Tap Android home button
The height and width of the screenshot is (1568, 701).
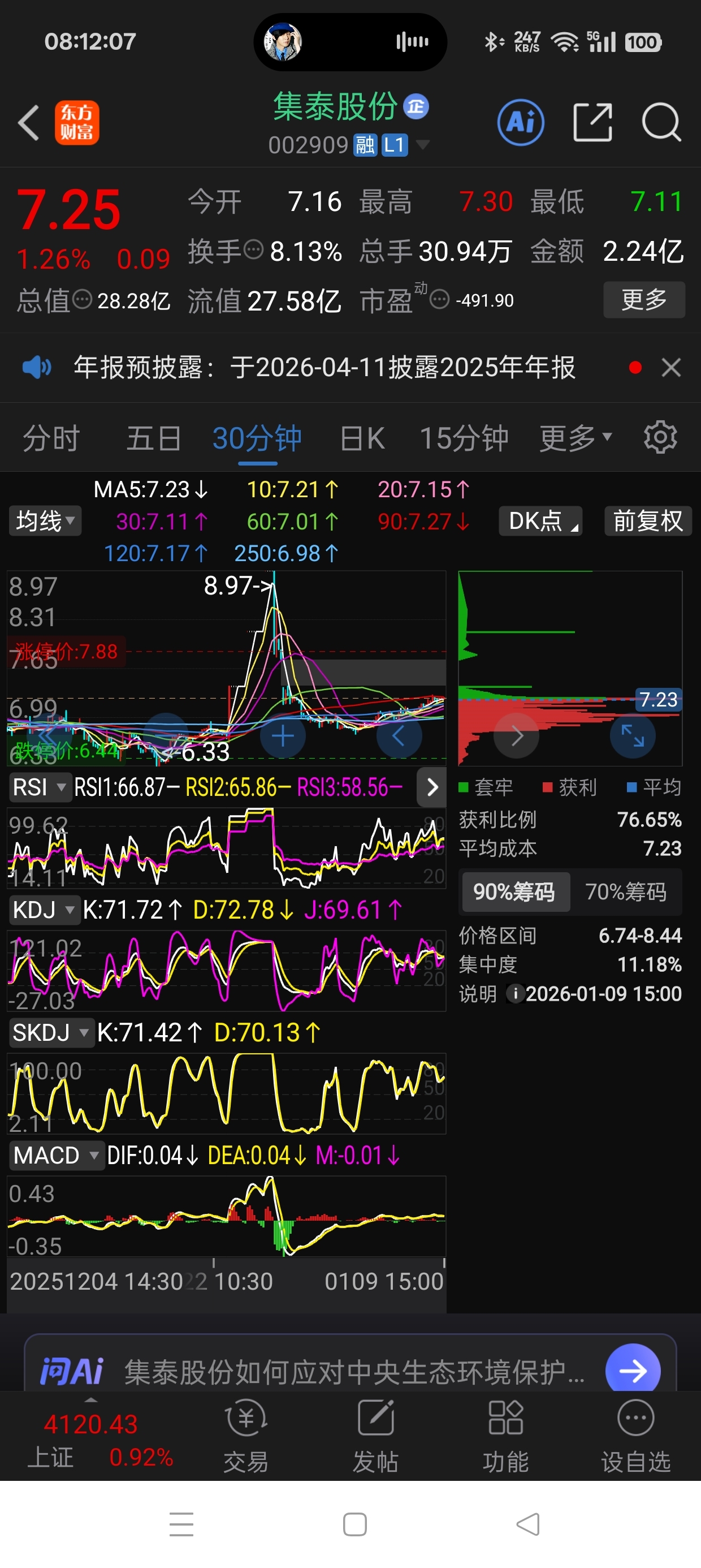[355, 1524]
